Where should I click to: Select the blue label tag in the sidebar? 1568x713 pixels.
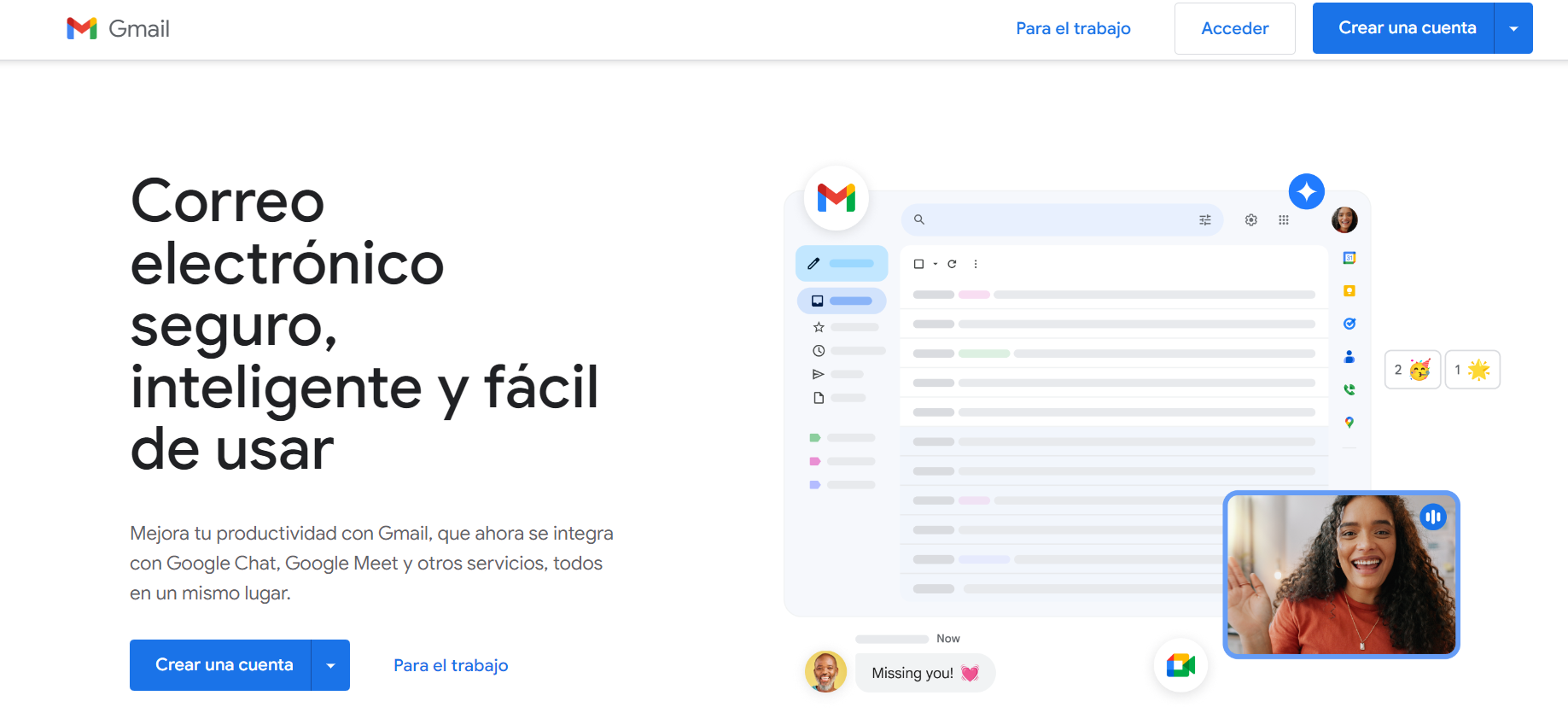point(815,485)
